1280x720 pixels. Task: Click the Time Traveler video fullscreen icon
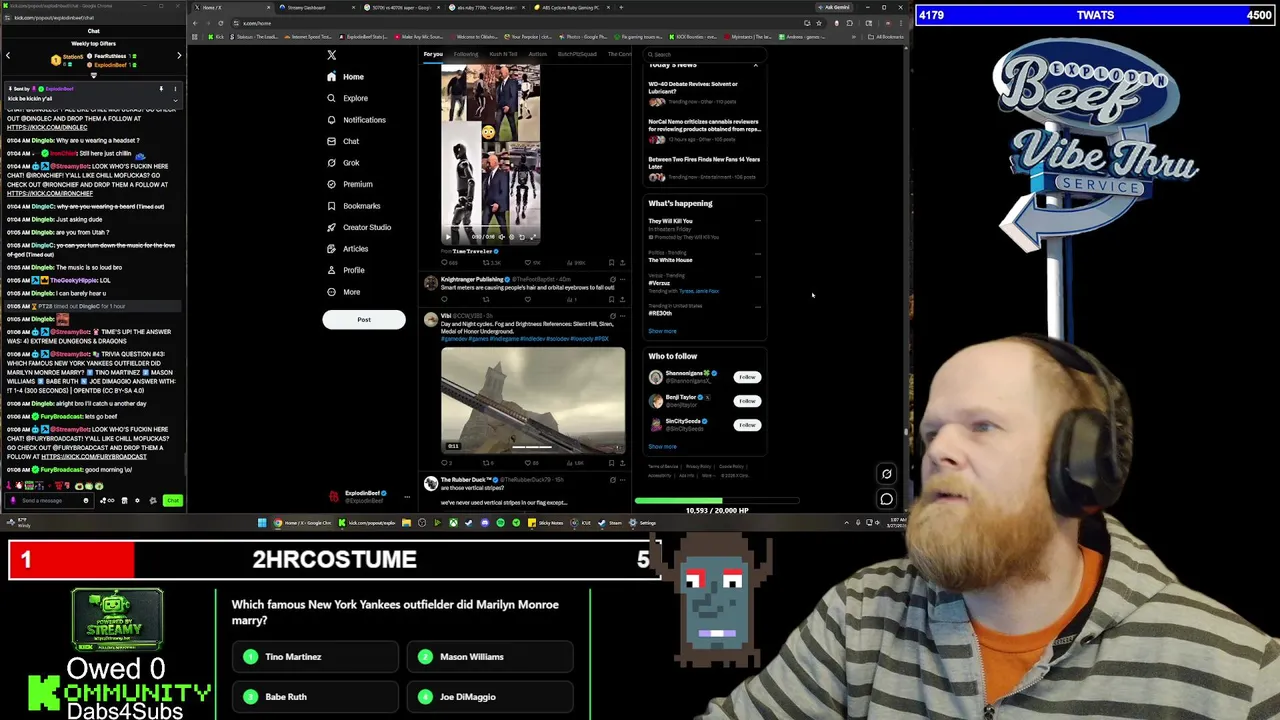(x=533, y=237)
